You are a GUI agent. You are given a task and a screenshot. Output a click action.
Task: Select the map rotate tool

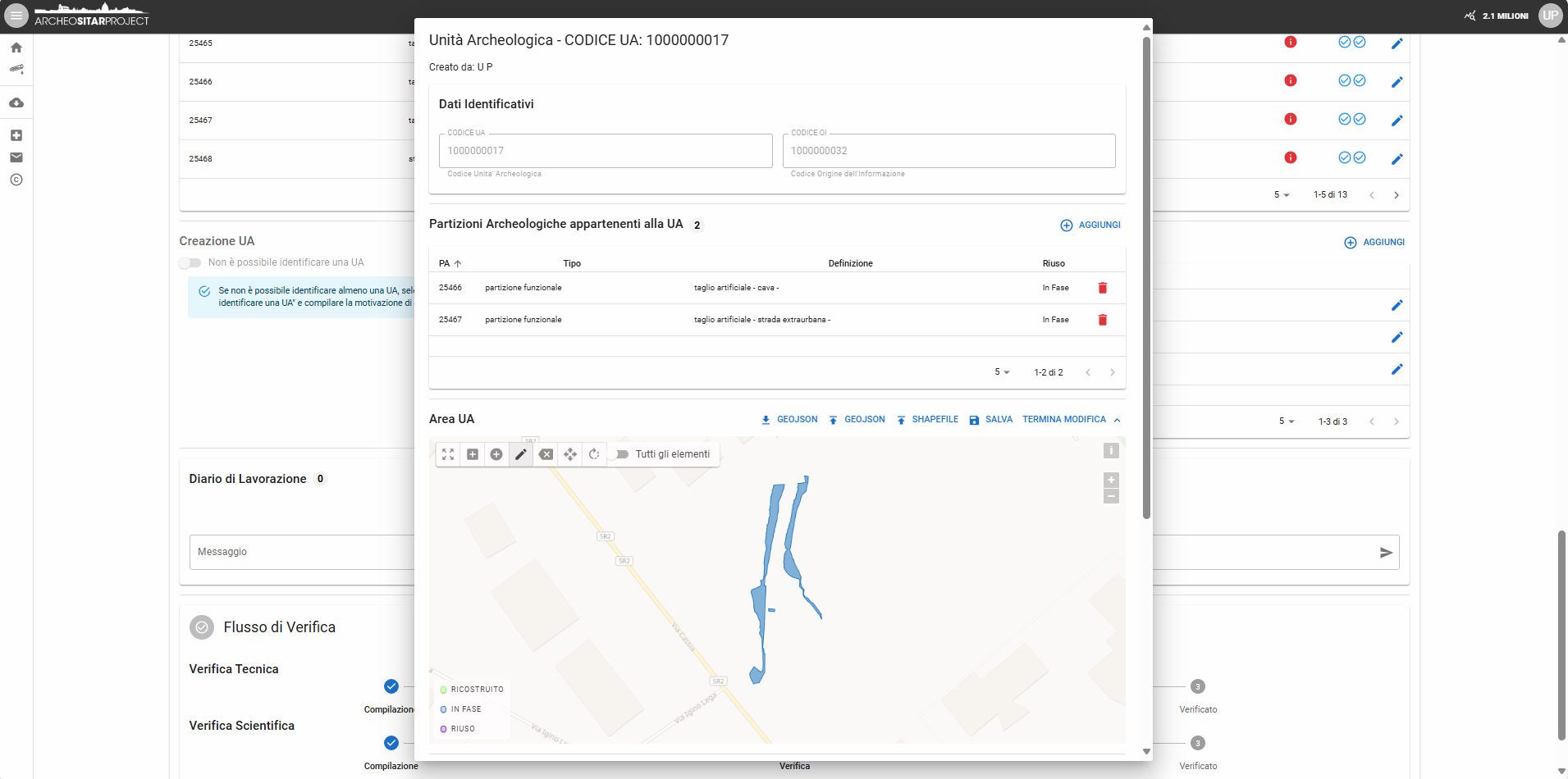pos(594,454)
